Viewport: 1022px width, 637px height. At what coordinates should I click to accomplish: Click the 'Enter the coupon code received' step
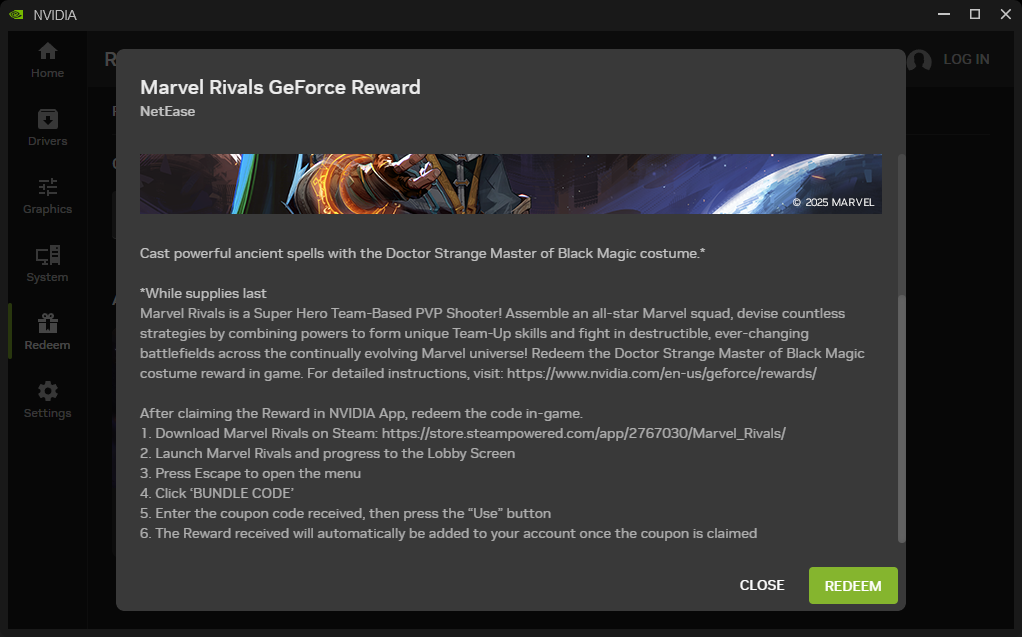click(345, 513)
